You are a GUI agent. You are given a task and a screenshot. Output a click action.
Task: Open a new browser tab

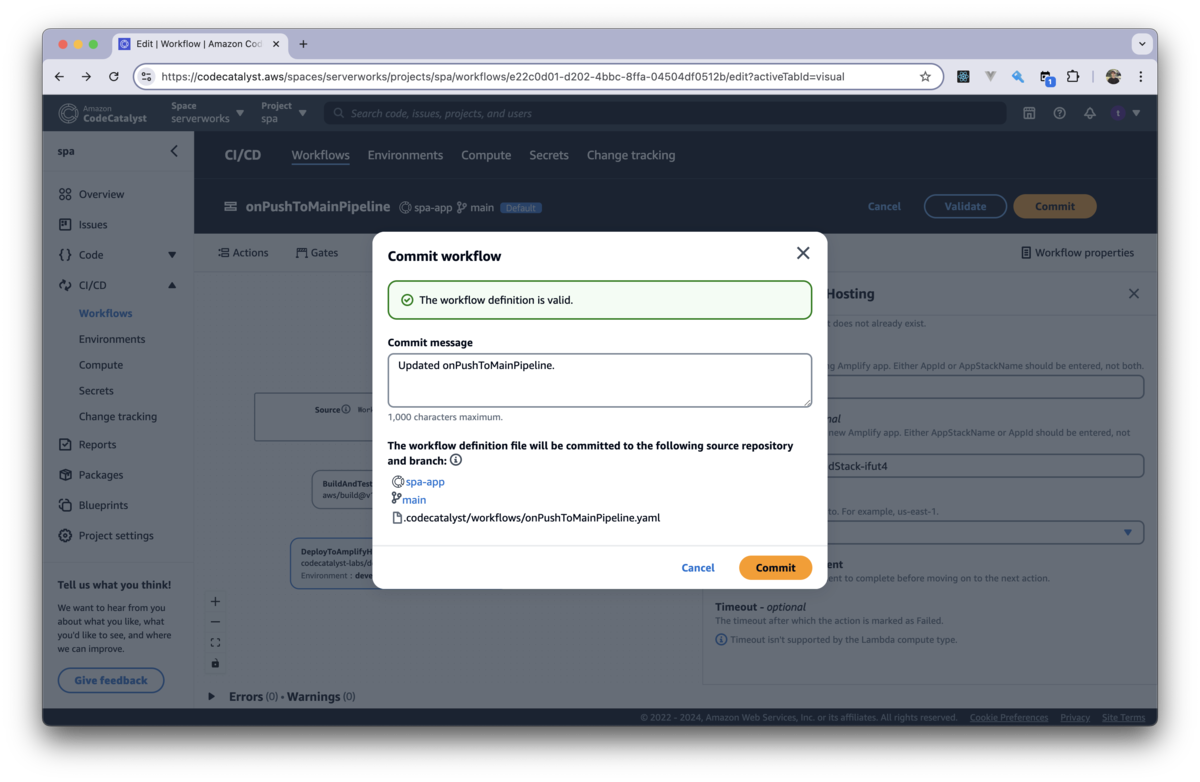[303, 44]
